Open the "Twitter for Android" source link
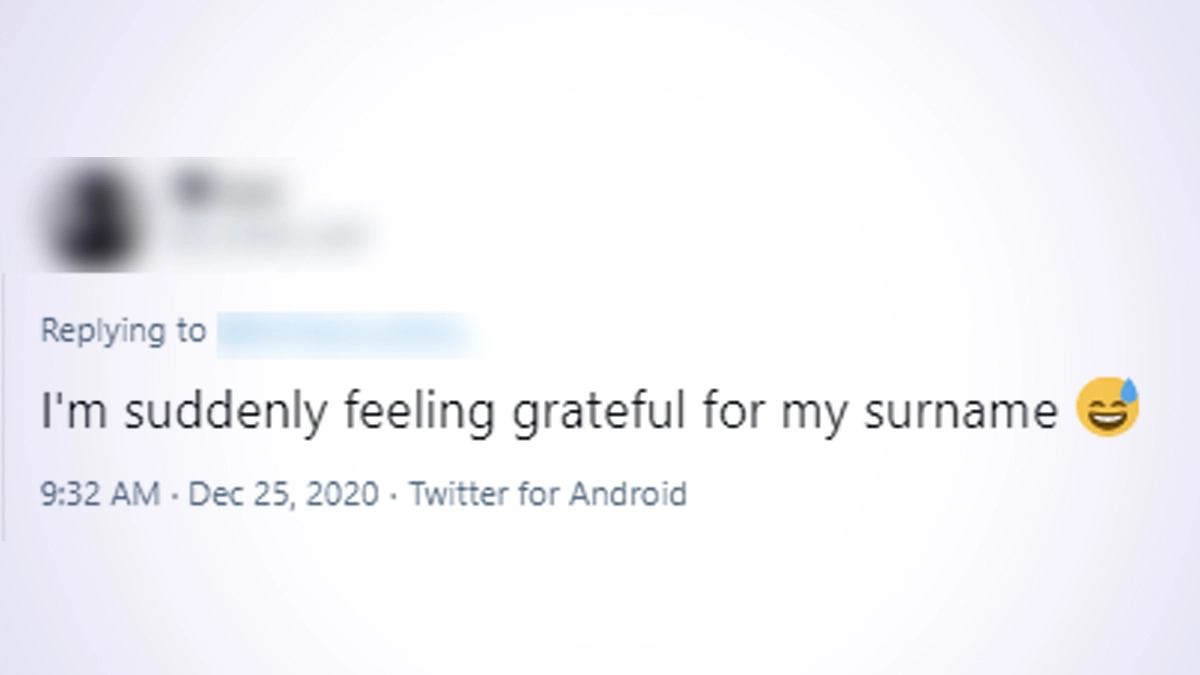The height and width of the screenshot is (675, 1200). (x=548, y=494)
